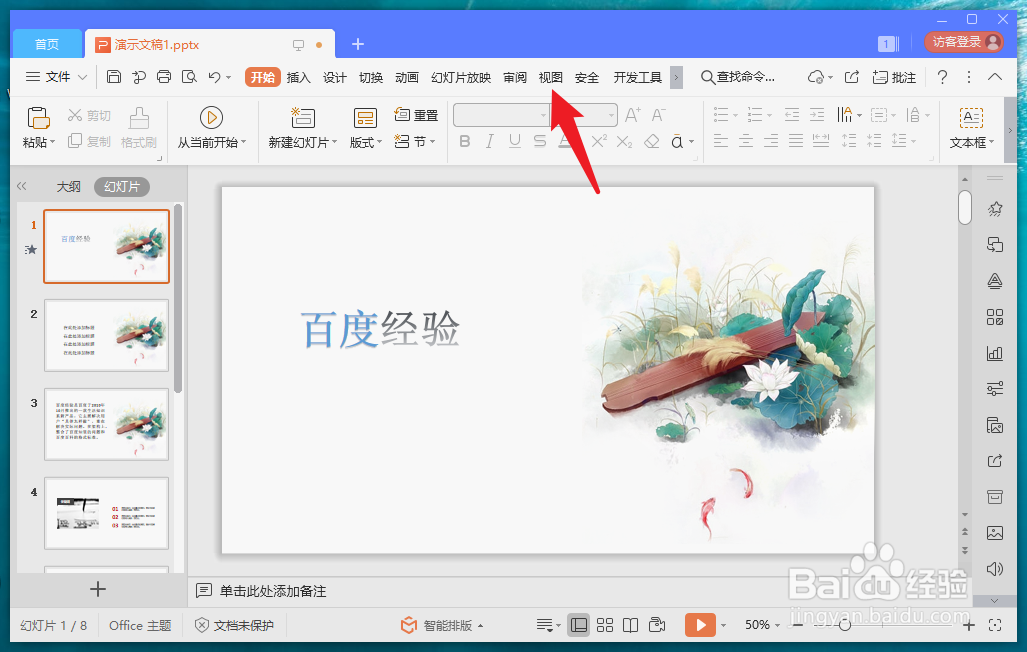
Task: Click the Undo arrow icon
Action: pos(214,77)
